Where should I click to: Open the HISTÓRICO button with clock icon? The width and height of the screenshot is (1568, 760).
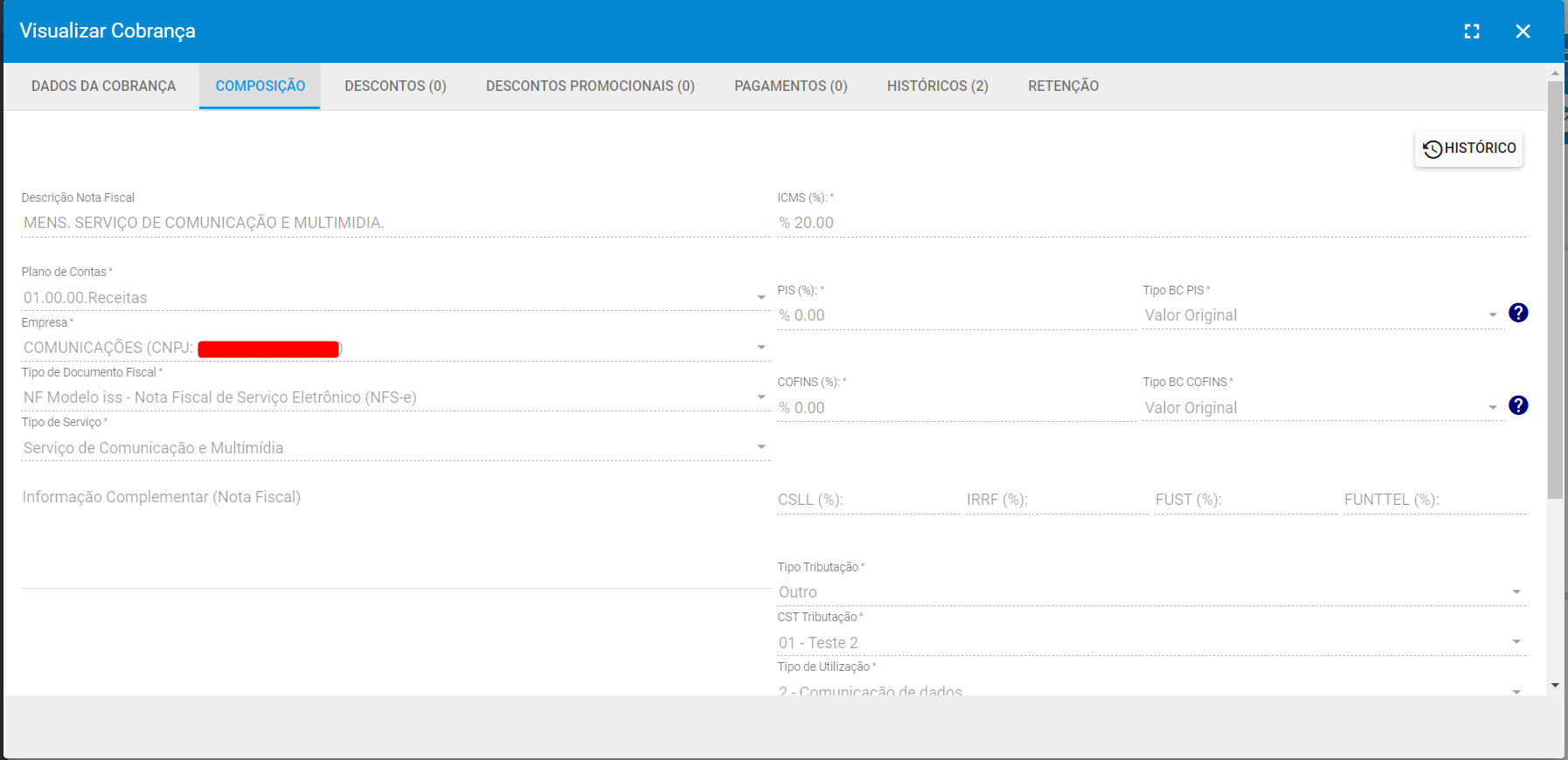[1468, 149]
